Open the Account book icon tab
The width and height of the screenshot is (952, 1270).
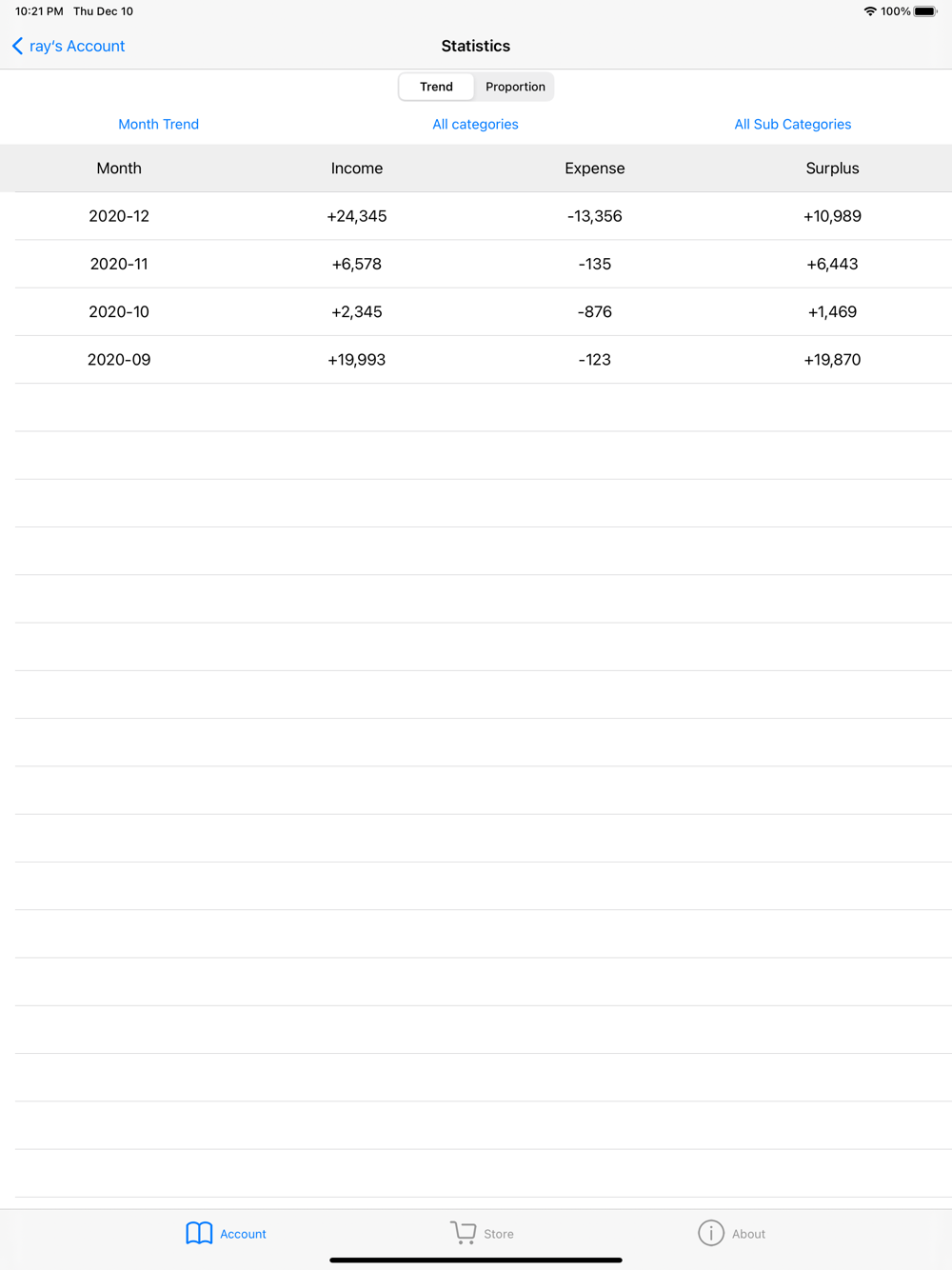pos(199,1233)
